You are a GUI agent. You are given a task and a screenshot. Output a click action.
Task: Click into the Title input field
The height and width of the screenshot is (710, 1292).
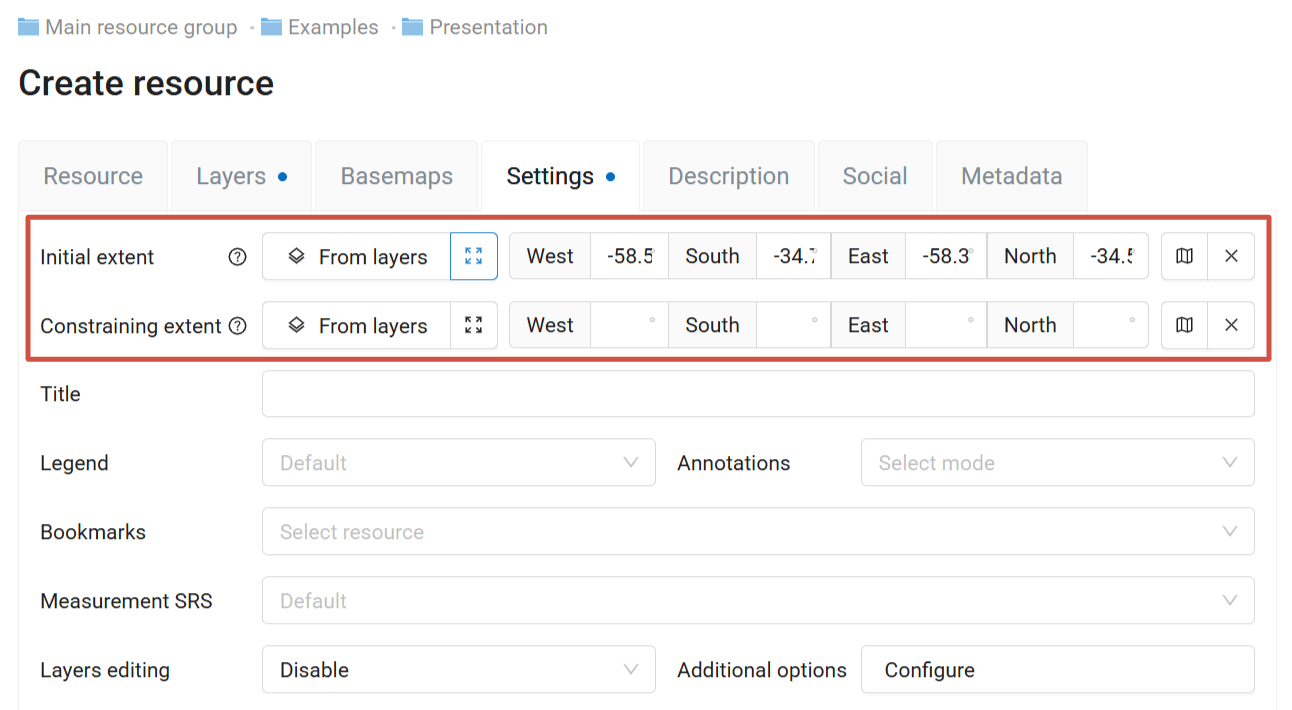click(x=757, y=394)
